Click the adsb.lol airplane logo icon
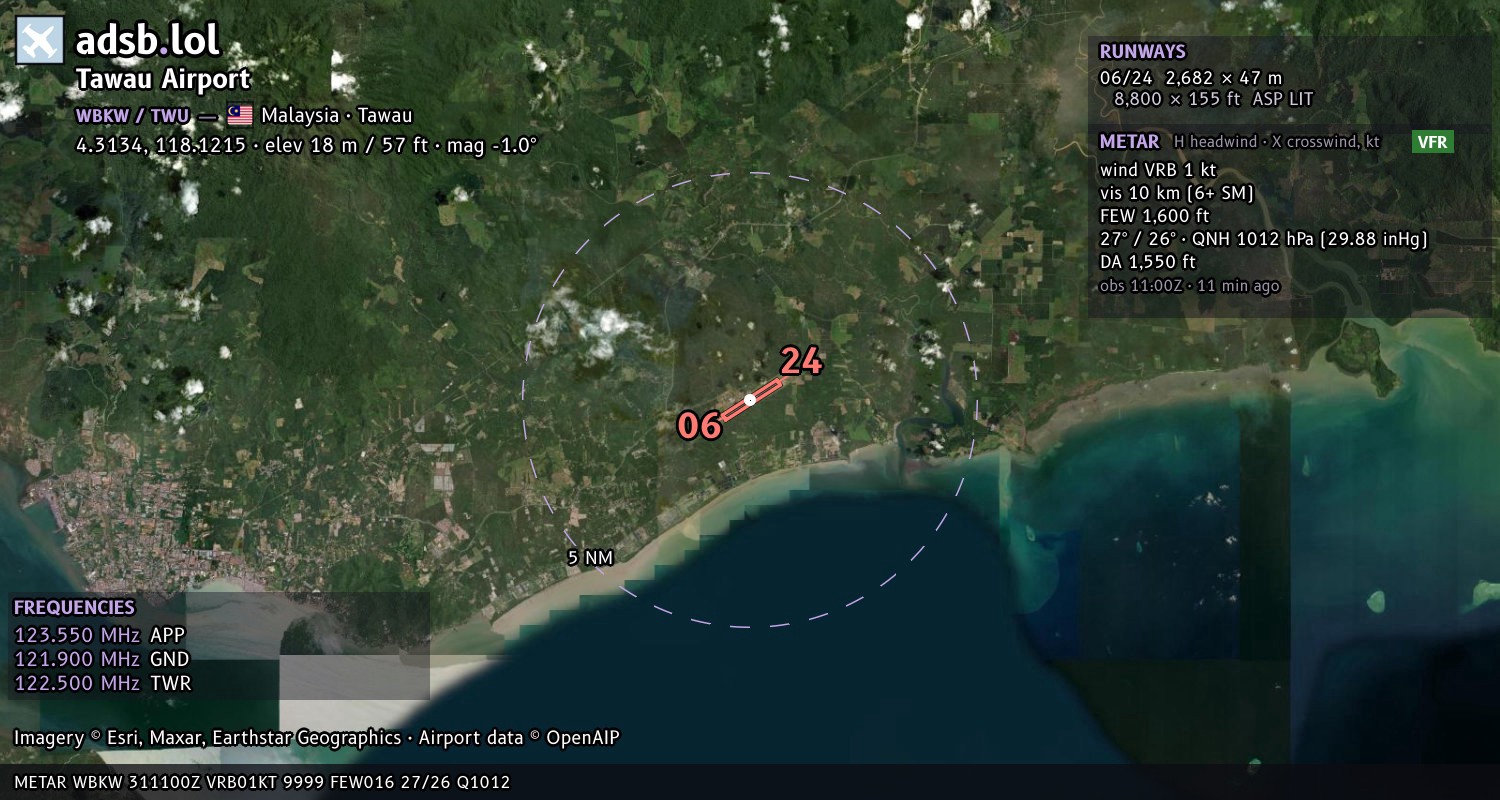Viewport: 1500px width, 800px height. point(40,40)
